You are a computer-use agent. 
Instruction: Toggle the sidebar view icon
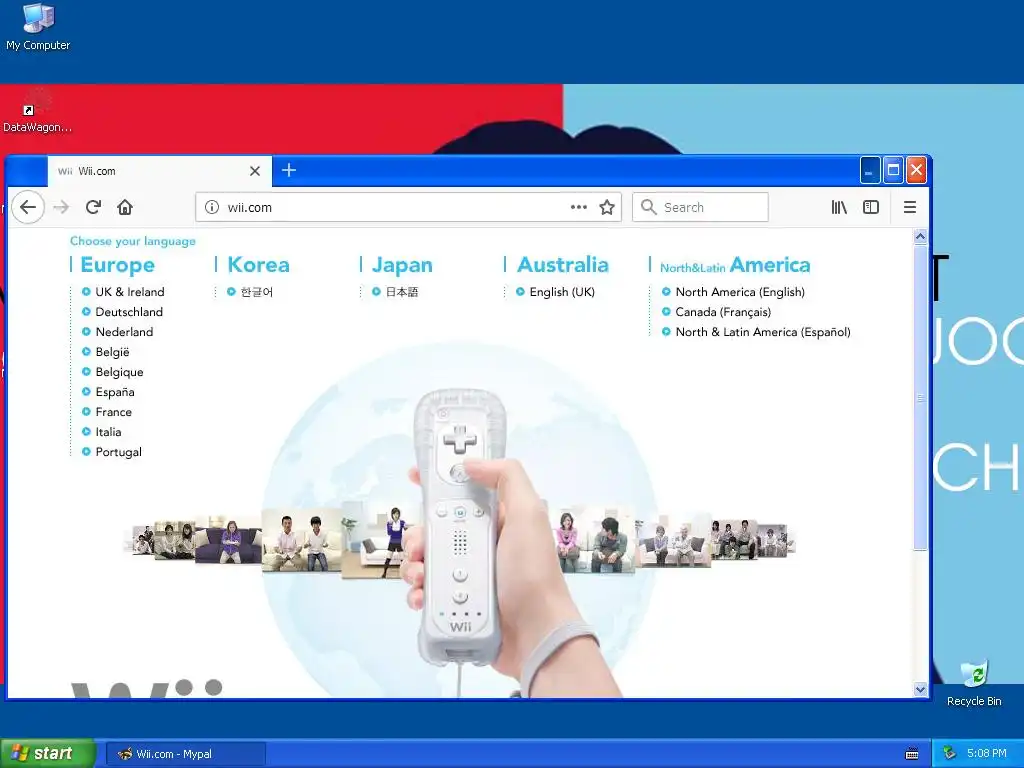click(871, 207)
